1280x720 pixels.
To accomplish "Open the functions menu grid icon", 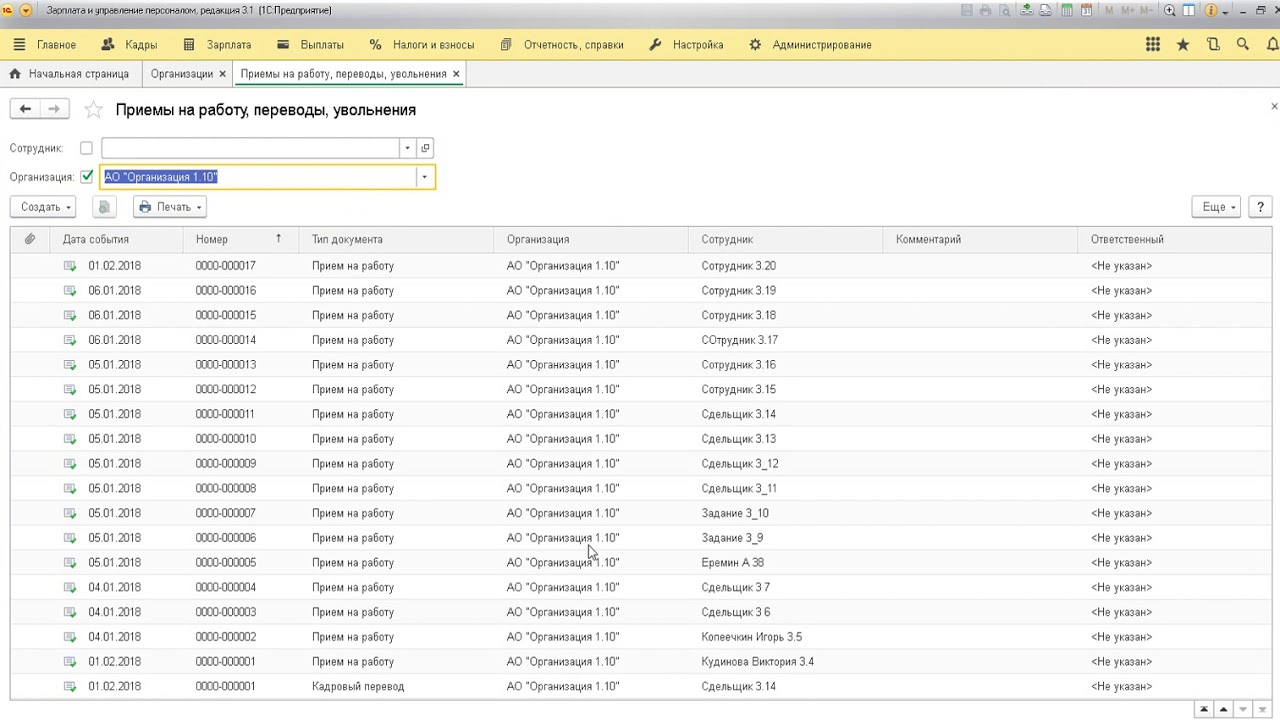I will [x=1153, y=45].
